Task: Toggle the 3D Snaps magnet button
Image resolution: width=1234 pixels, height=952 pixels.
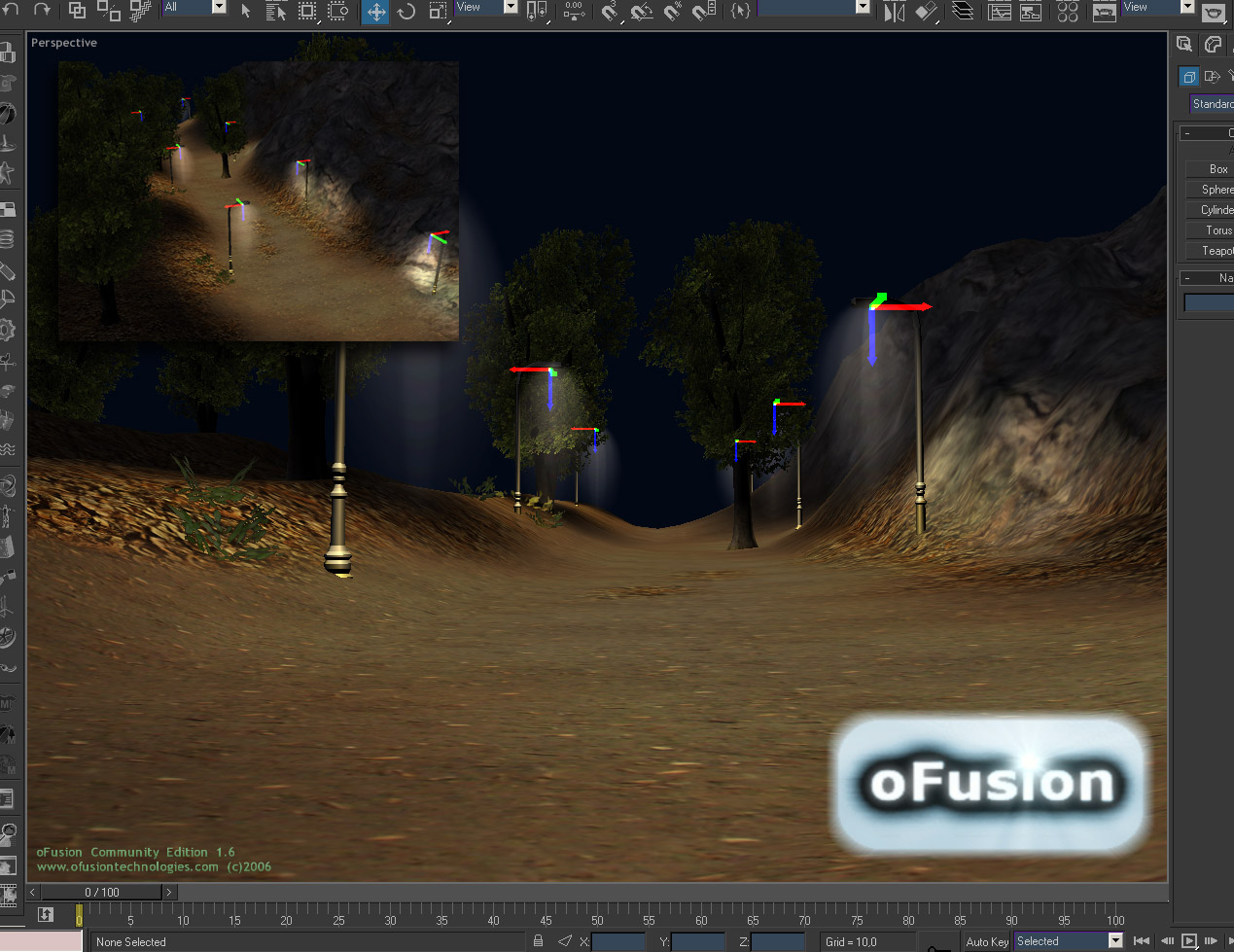Action: (610, 11)
